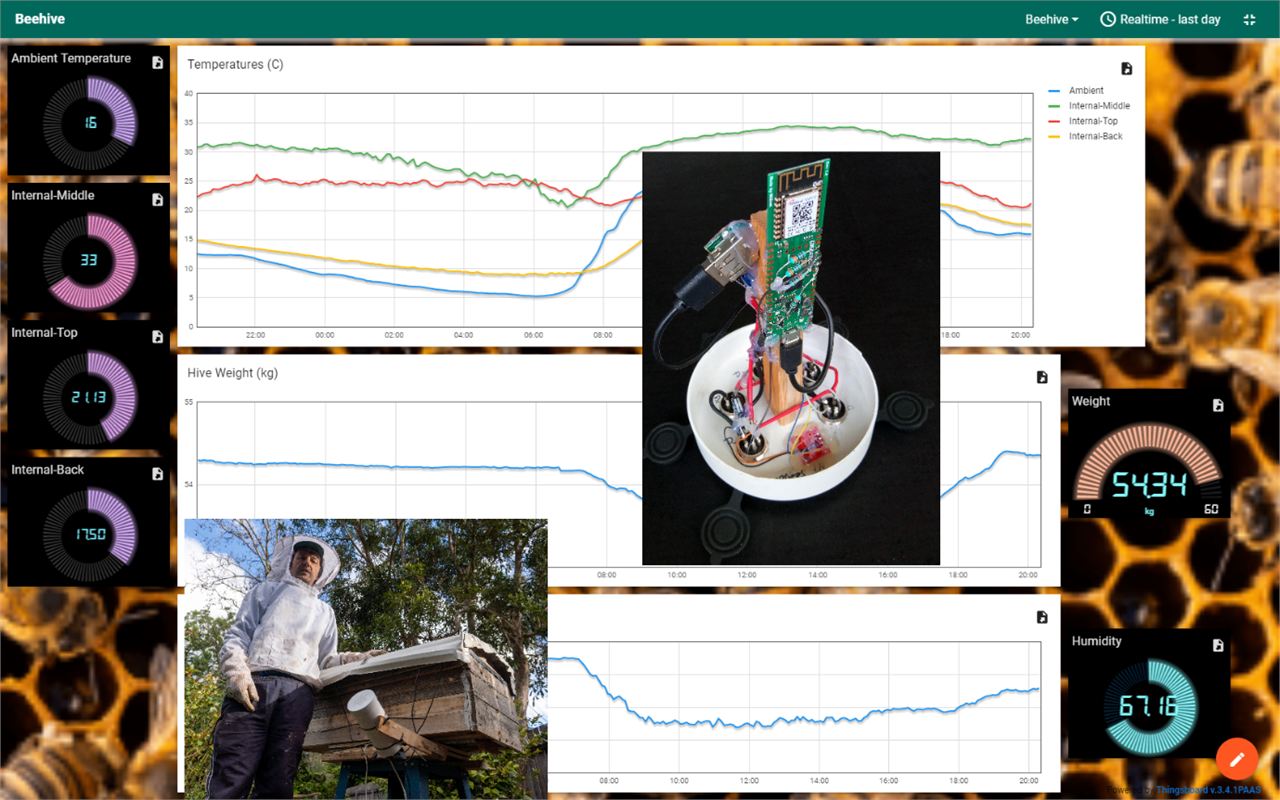Export the Temperatures (C) chart data
The height and width of the screenshot is (800, 1280).
[x=1127, y=69]
